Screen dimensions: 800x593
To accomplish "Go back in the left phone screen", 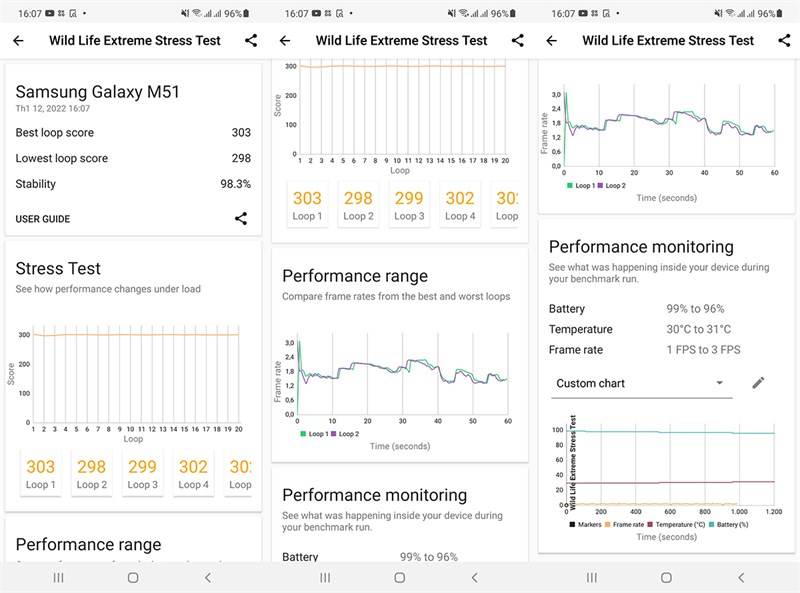I will (18, 40).
